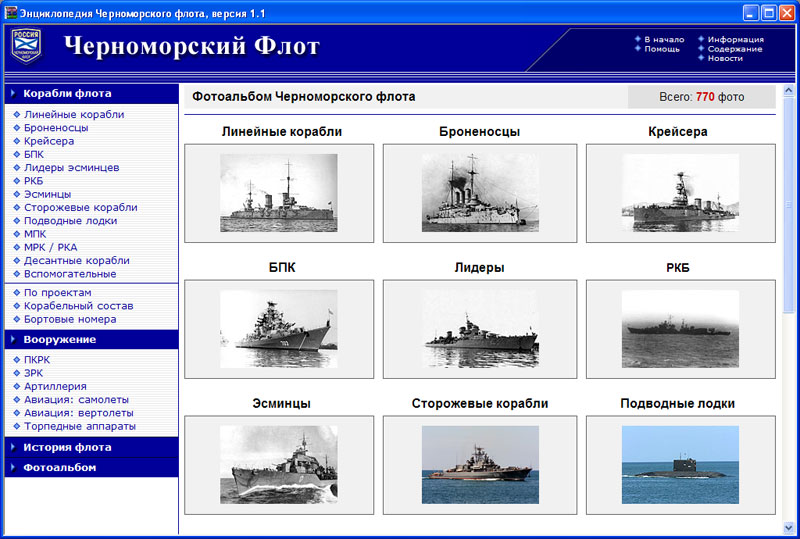Screen dimensions: 800x539
Task: Expand the История флота section
Action: pyautogui.click(x=67, y=447)
